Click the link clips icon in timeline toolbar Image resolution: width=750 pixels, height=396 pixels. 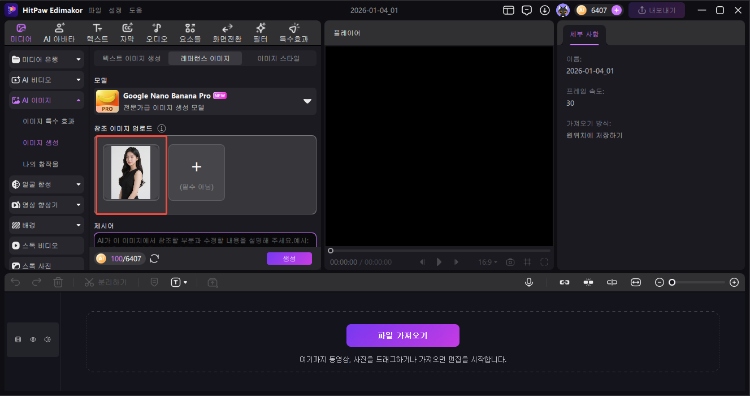tap(564, 283)
